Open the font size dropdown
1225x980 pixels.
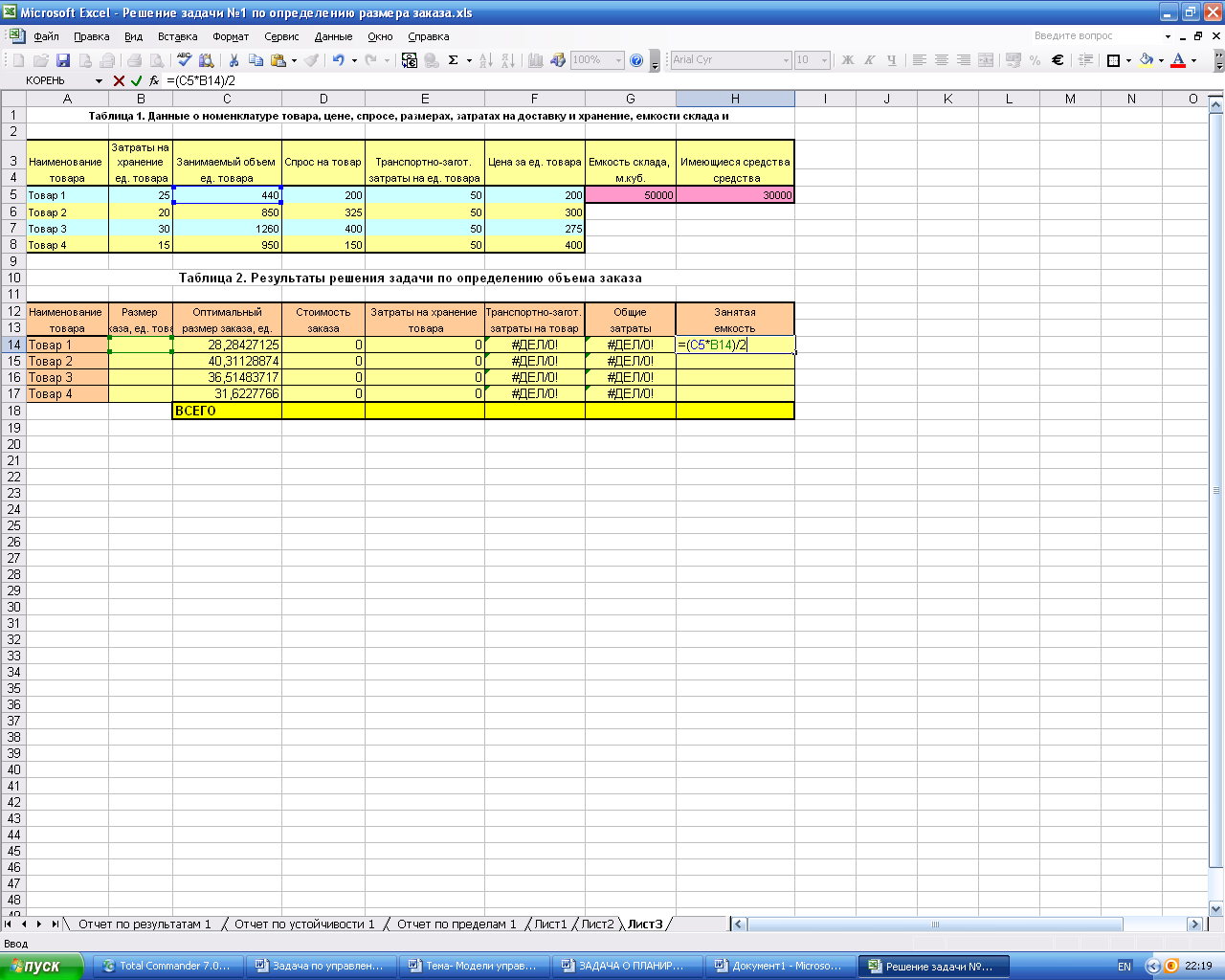pyautogui.click(x=824, y=59)
